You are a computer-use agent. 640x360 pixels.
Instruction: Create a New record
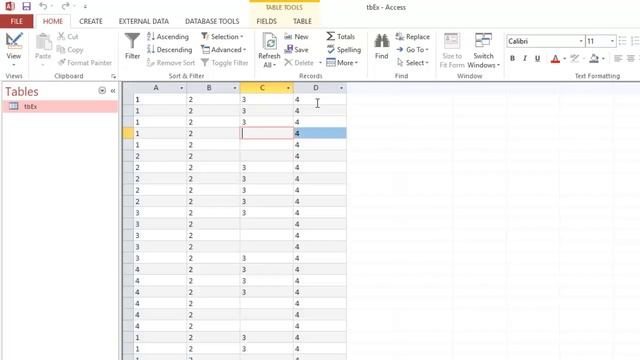tap(296, 36)
